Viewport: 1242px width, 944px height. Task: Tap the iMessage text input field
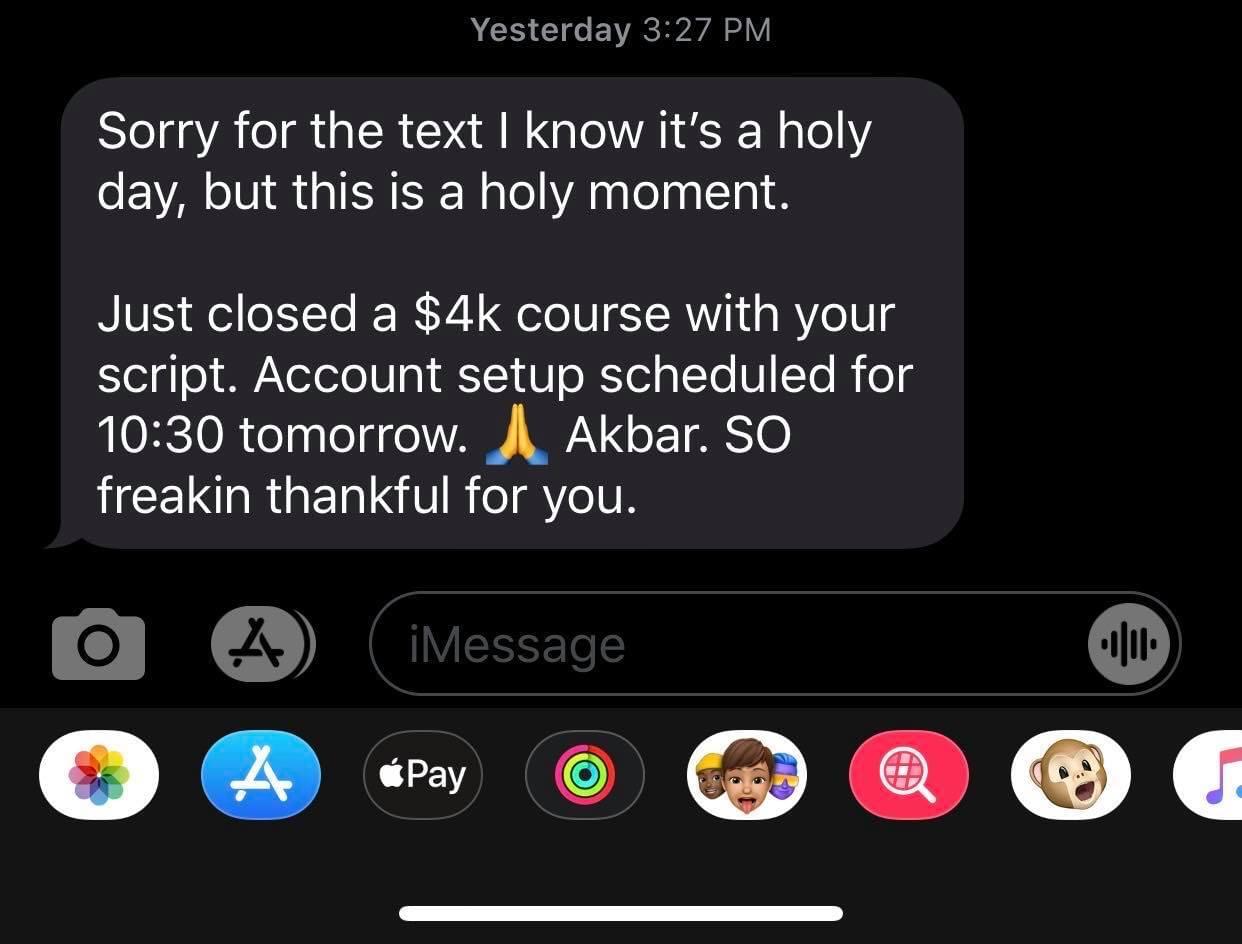pos(775,644)
